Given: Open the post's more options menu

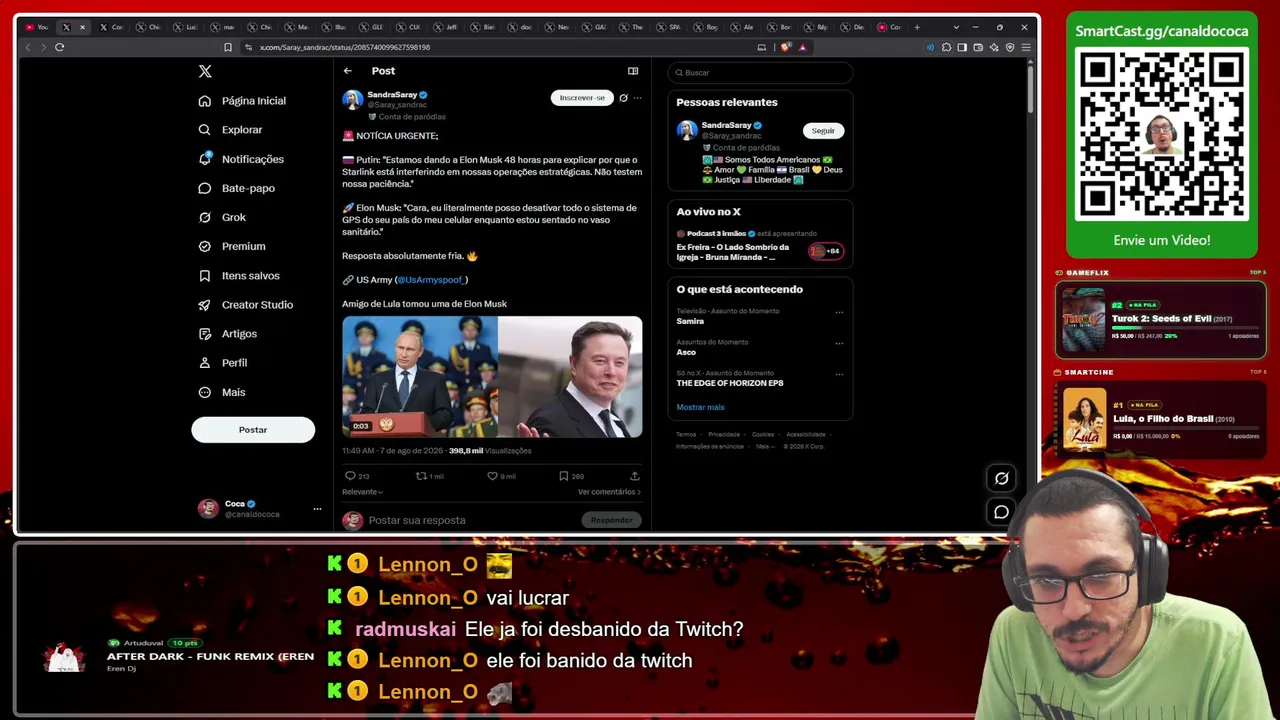Looking at the screenshot, I should 637,98.
